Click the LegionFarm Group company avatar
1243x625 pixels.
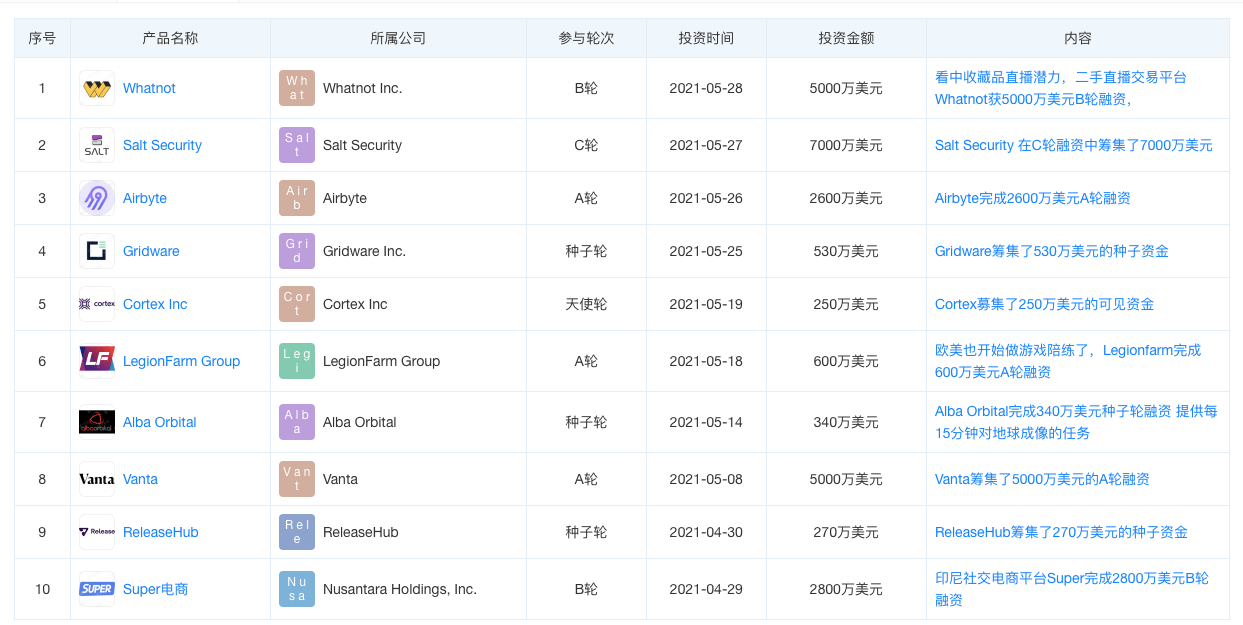pyautogui.click(x=297, y=361)
